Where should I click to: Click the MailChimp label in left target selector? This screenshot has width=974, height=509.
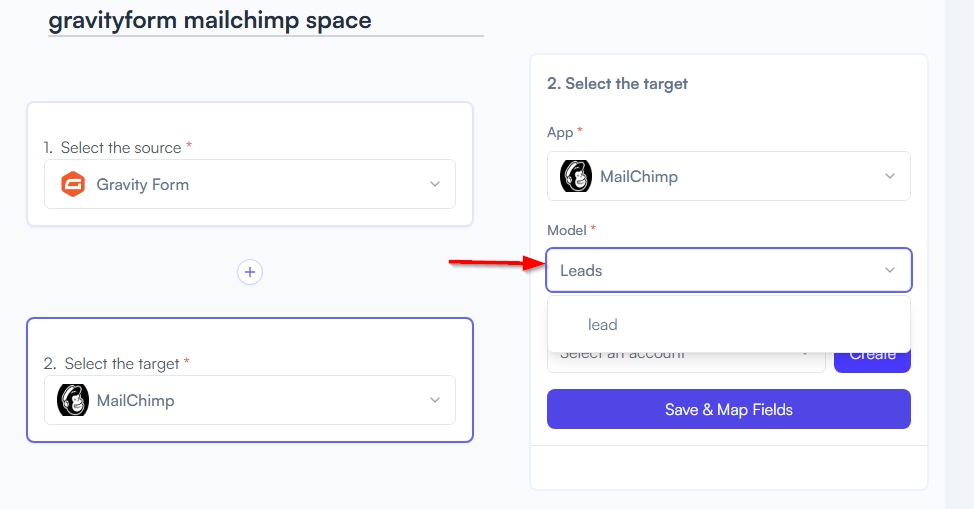[135, 400]
